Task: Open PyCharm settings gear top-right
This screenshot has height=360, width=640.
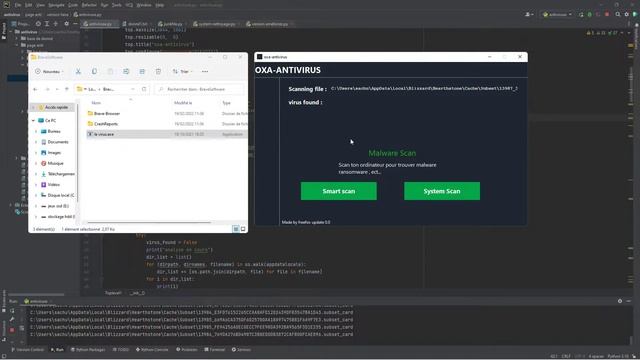Action: (627, 15)
